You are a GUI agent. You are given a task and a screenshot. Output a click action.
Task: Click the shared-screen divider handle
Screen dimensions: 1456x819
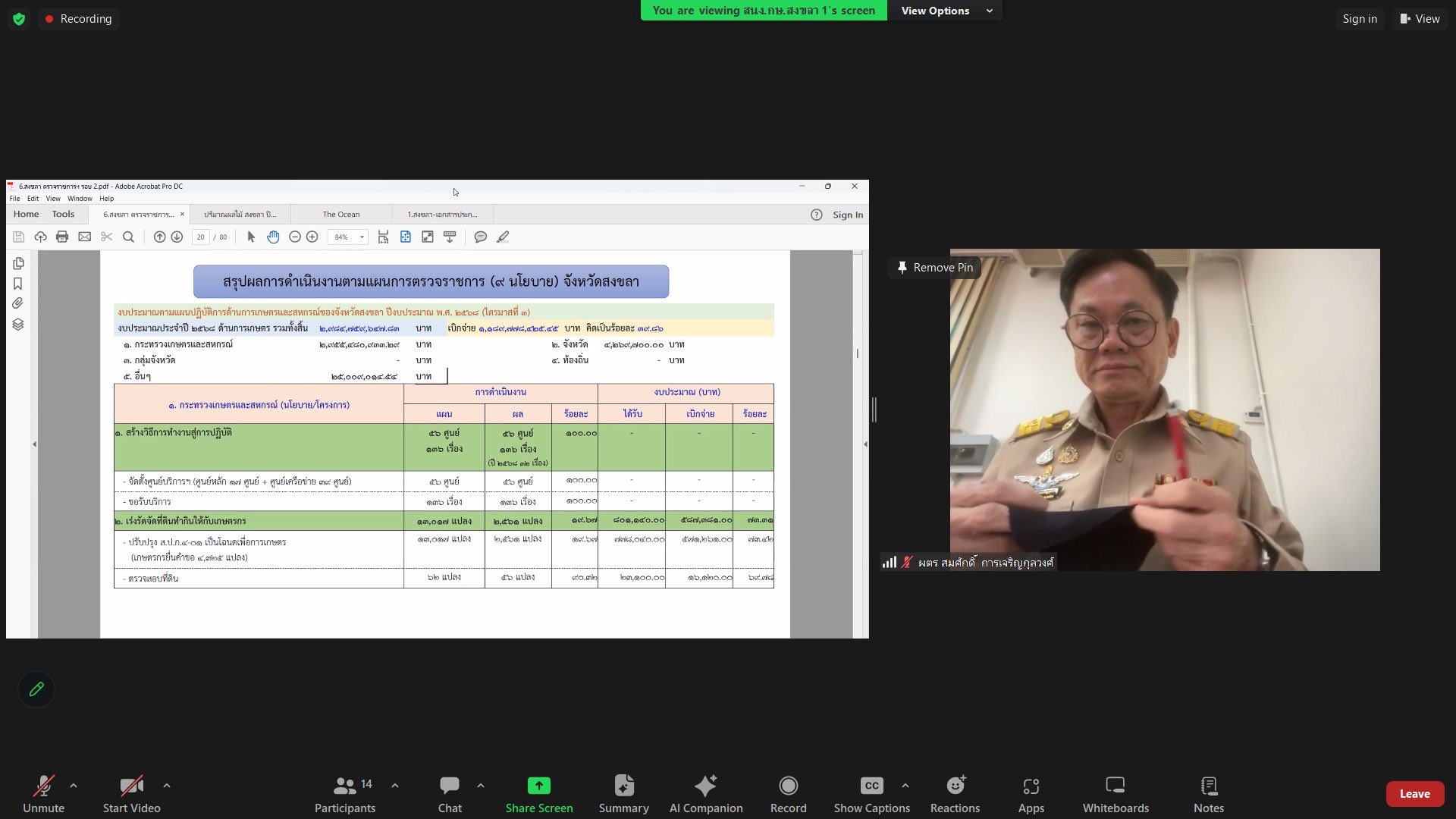[x=874, y=409]
